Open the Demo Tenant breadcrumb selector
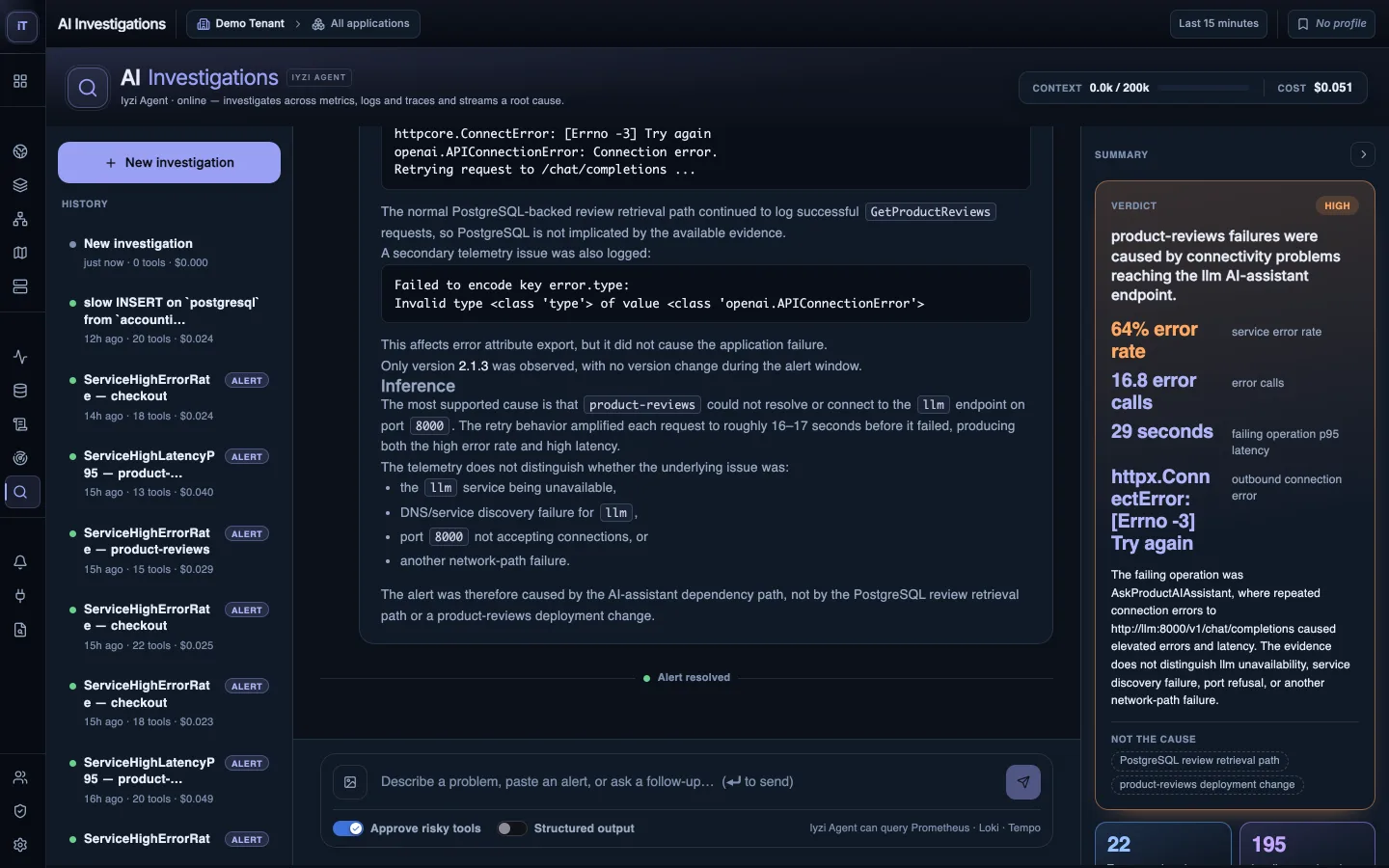Viewport: 1389px width, 868px height. tap(241, 24)
